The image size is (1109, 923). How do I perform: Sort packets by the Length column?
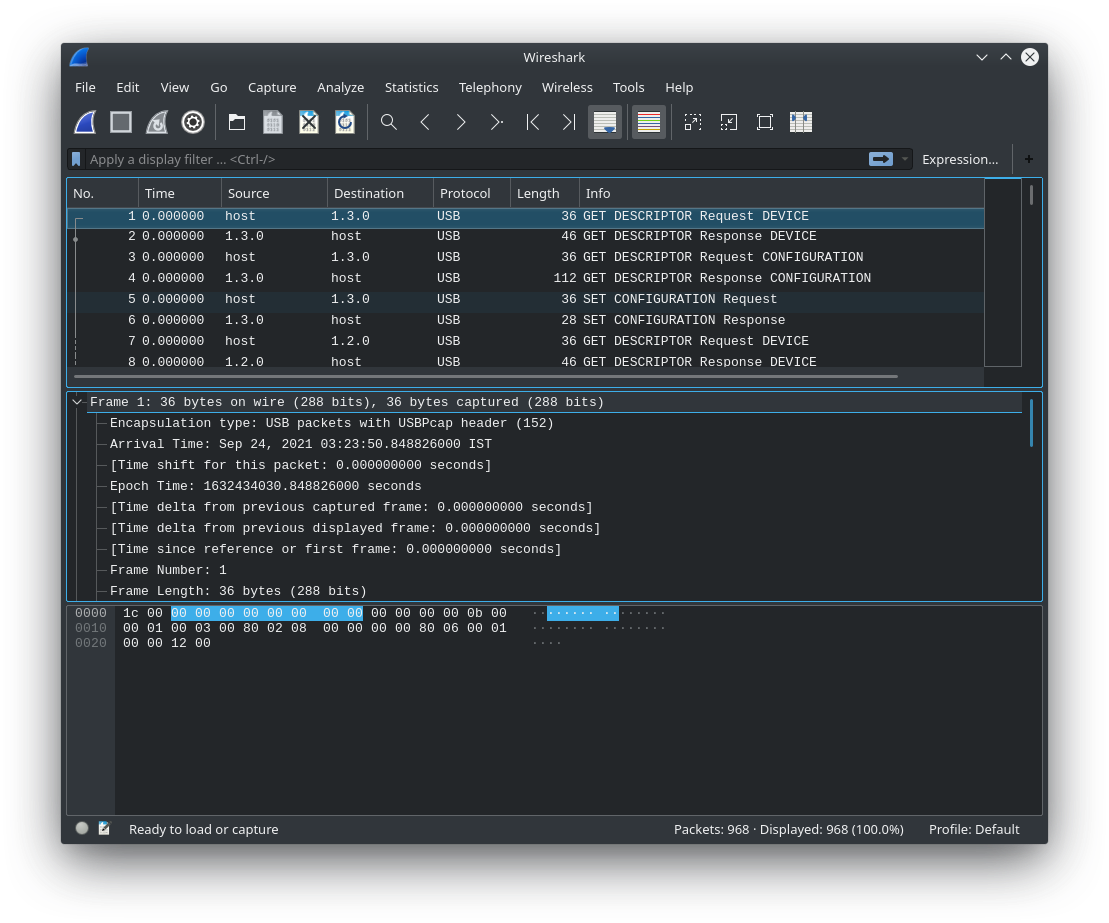[x=545, y=193]
